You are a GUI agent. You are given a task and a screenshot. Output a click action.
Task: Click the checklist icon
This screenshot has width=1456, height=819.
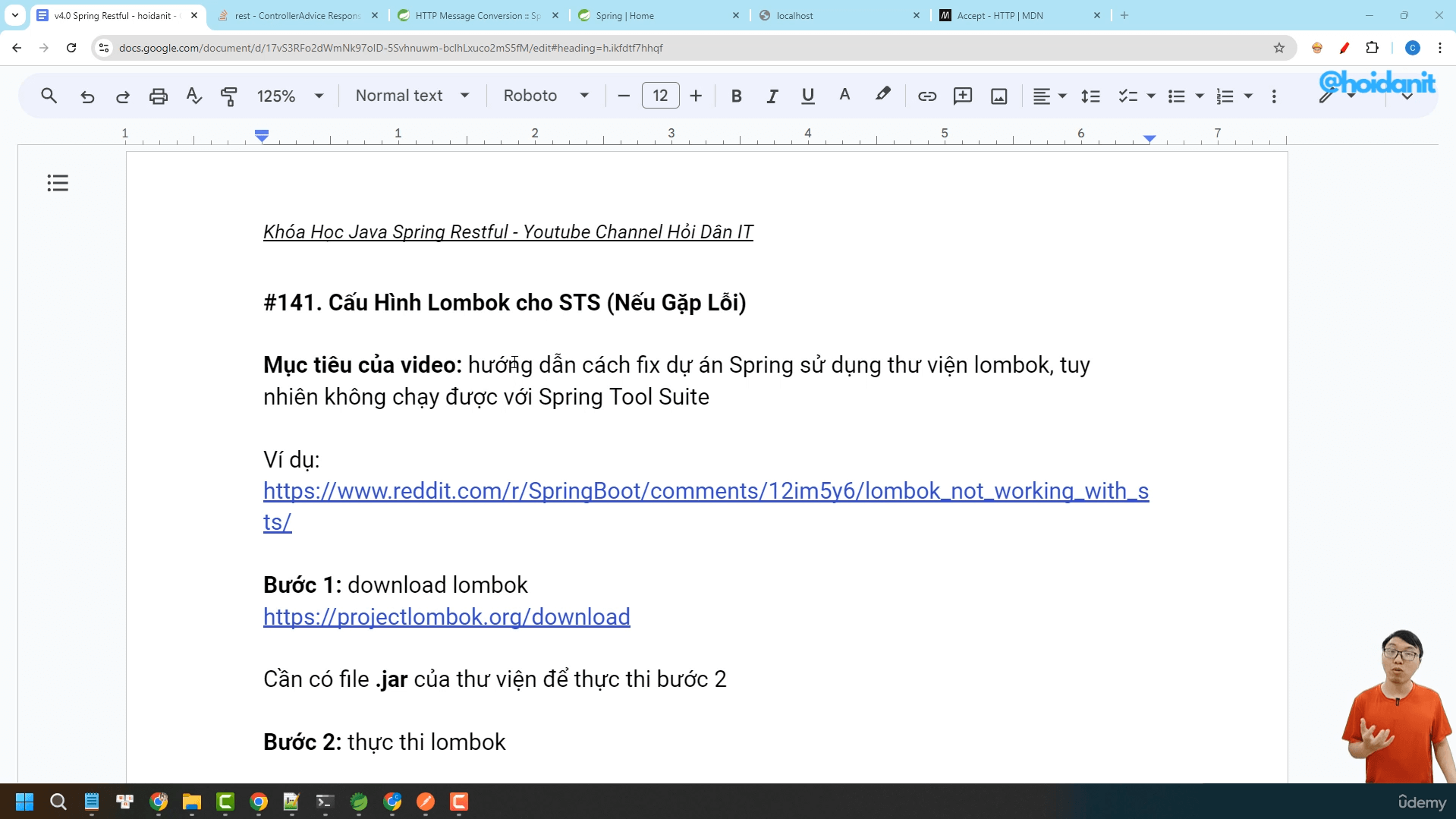(1127, 96)
